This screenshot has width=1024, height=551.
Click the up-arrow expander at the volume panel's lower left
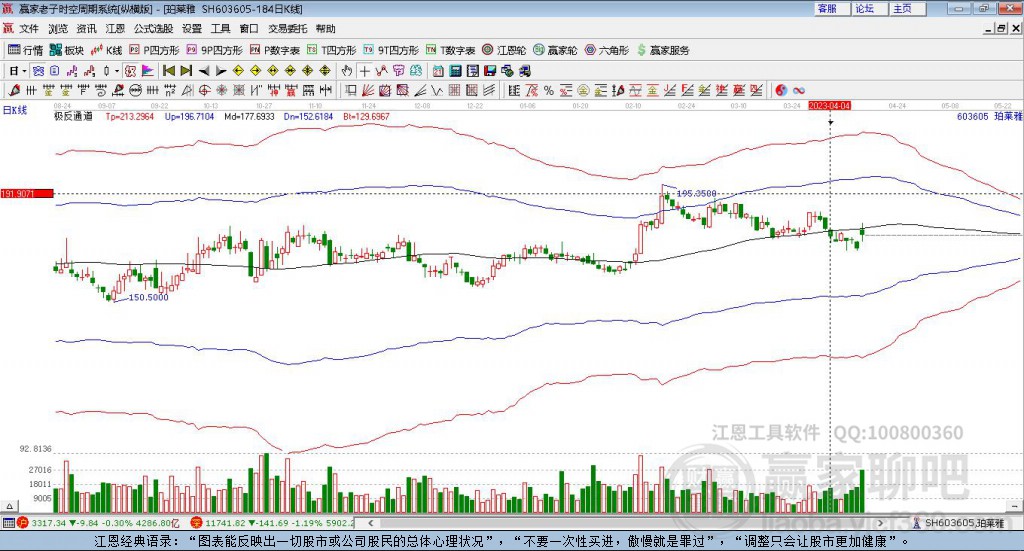pos(9,506)
